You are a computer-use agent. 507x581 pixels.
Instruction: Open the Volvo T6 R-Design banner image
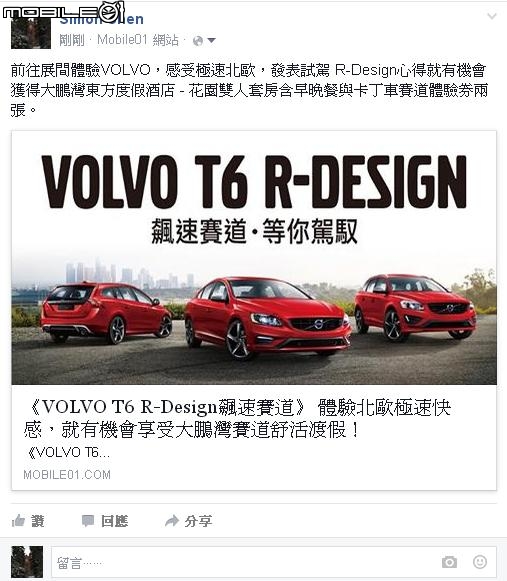[254, 258]
